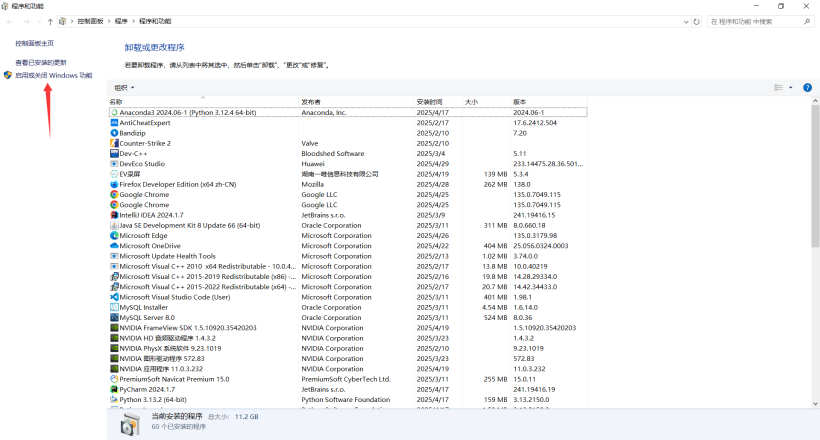Click the vertical scrollbar thumb
The width and height of the screenshot is (820, 440).
[x=815, y=176]
